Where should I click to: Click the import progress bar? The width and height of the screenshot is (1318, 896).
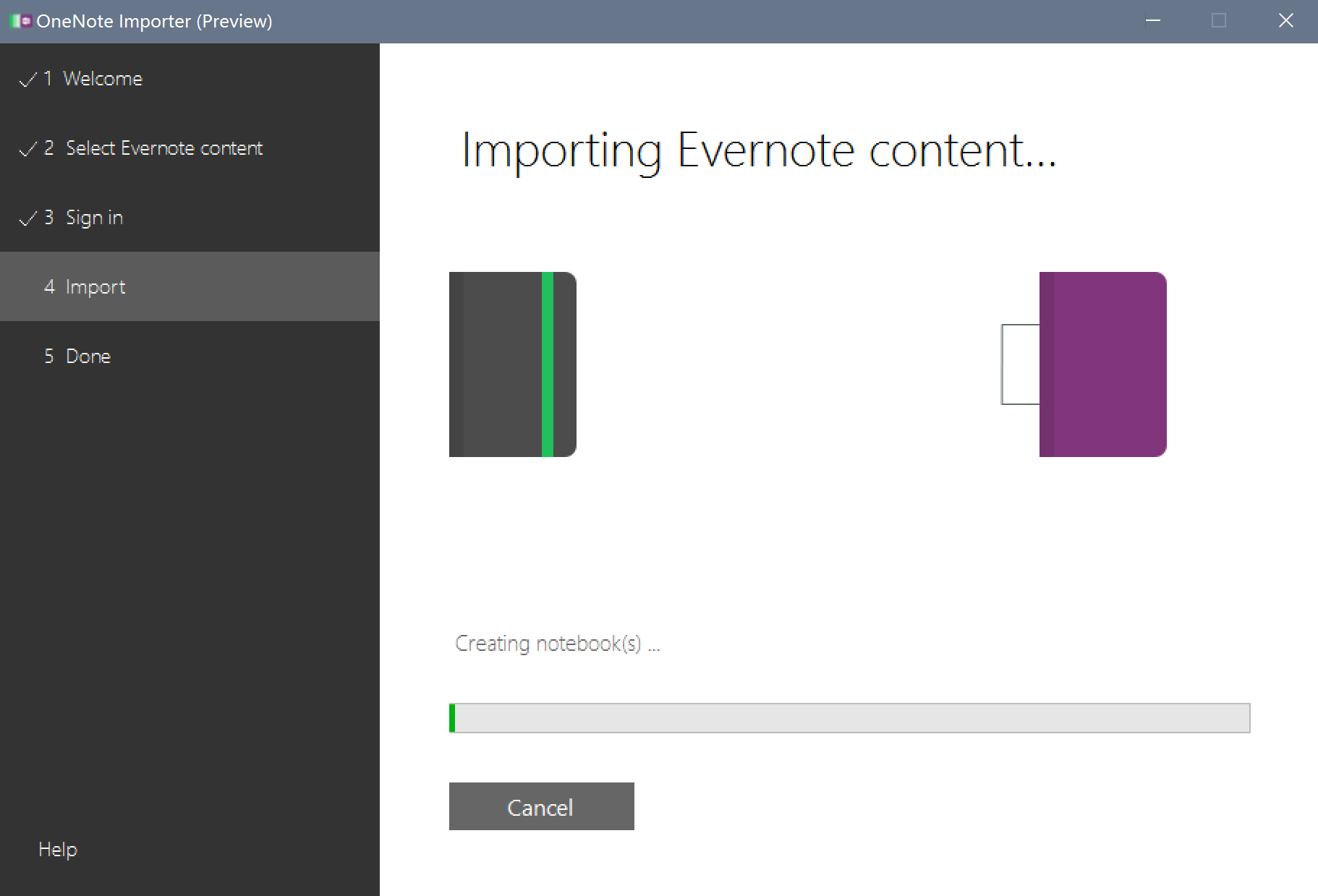849,718
